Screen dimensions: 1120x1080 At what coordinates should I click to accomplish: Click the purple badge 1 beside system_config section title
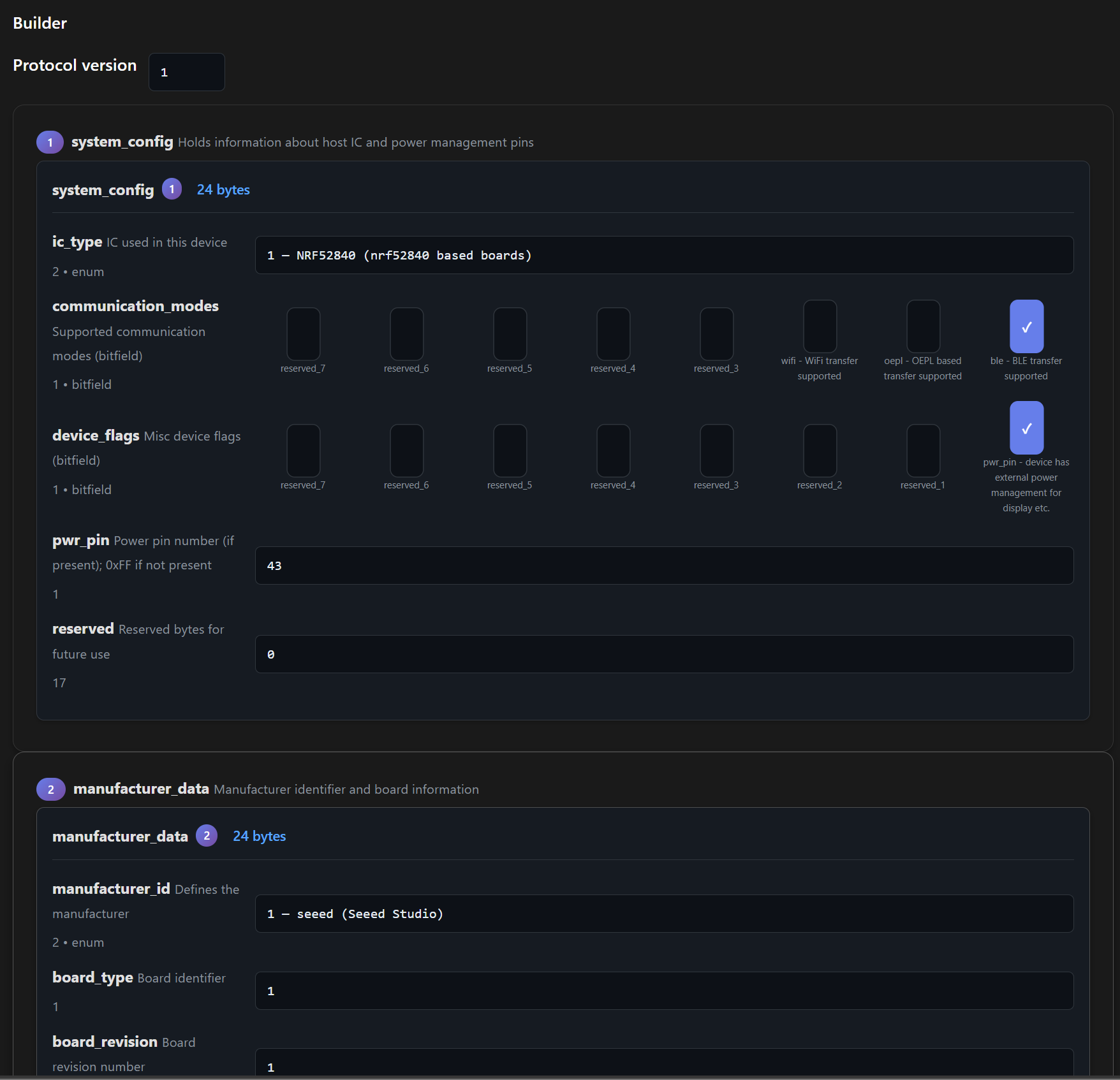tap(50, 142)
